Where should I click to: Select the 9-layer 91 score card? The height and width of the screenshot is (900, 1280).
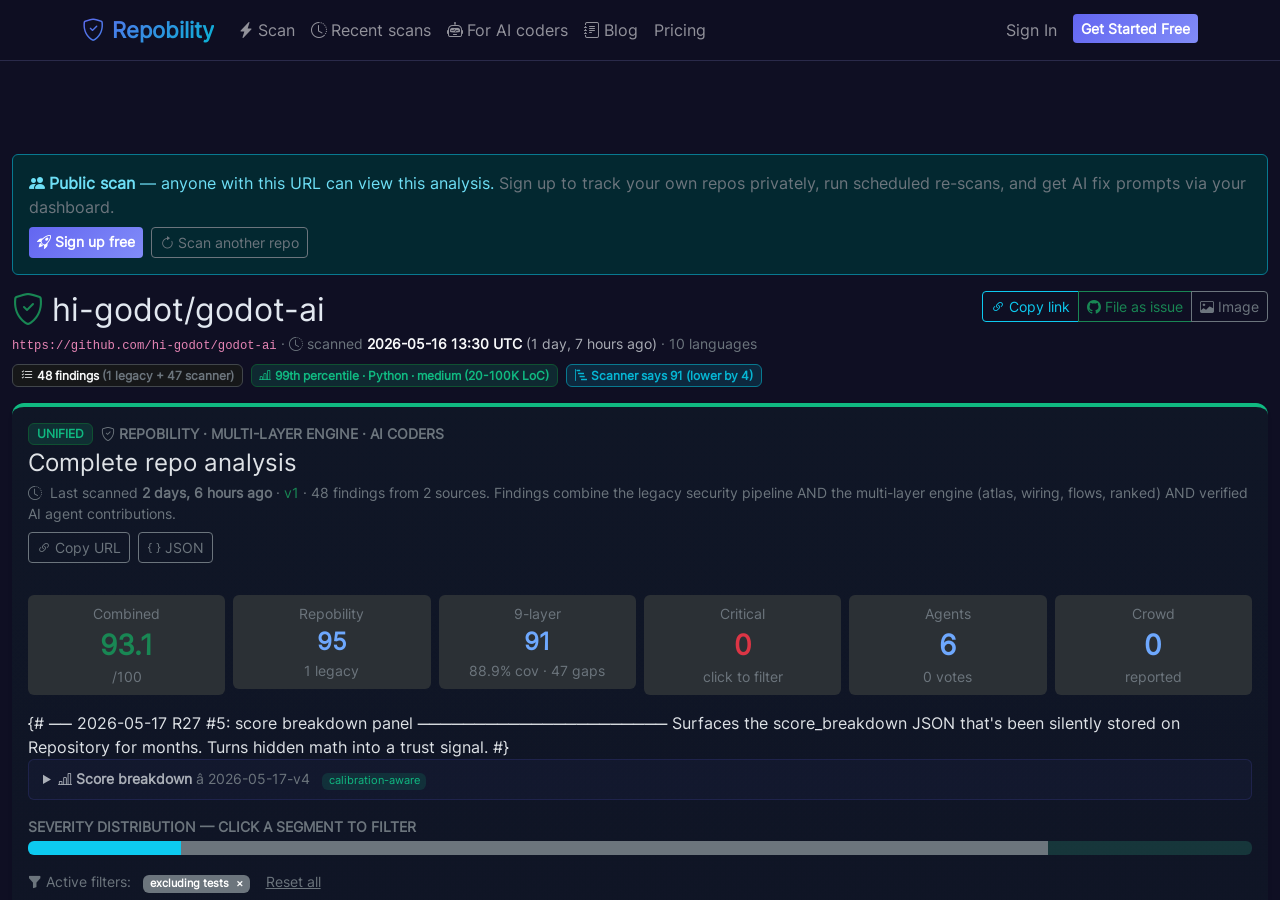537,642
